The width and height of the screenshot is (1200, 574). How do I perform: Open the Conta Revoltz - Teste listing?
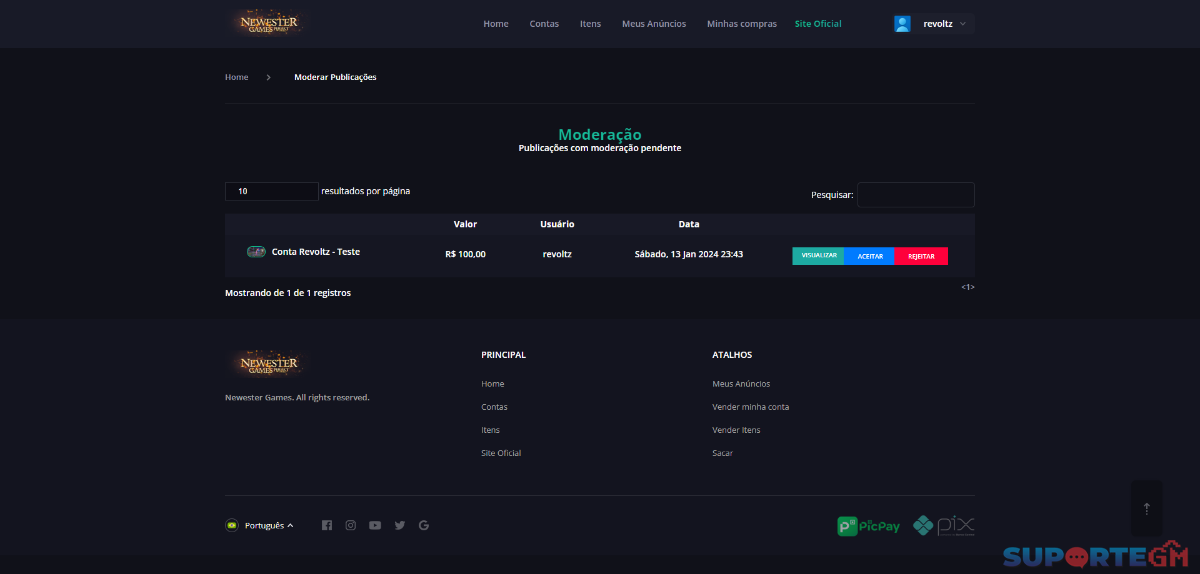click(x=316, y=252)
